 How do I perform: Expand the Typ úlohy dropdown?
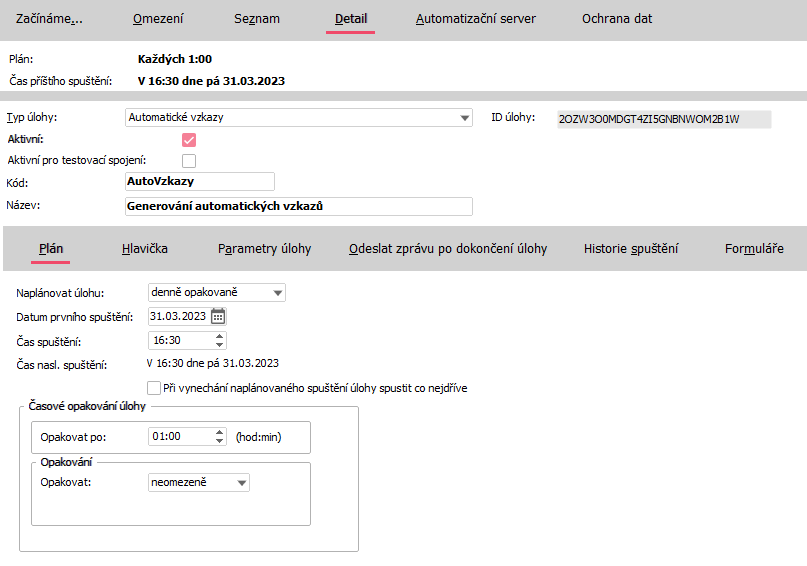464,118
